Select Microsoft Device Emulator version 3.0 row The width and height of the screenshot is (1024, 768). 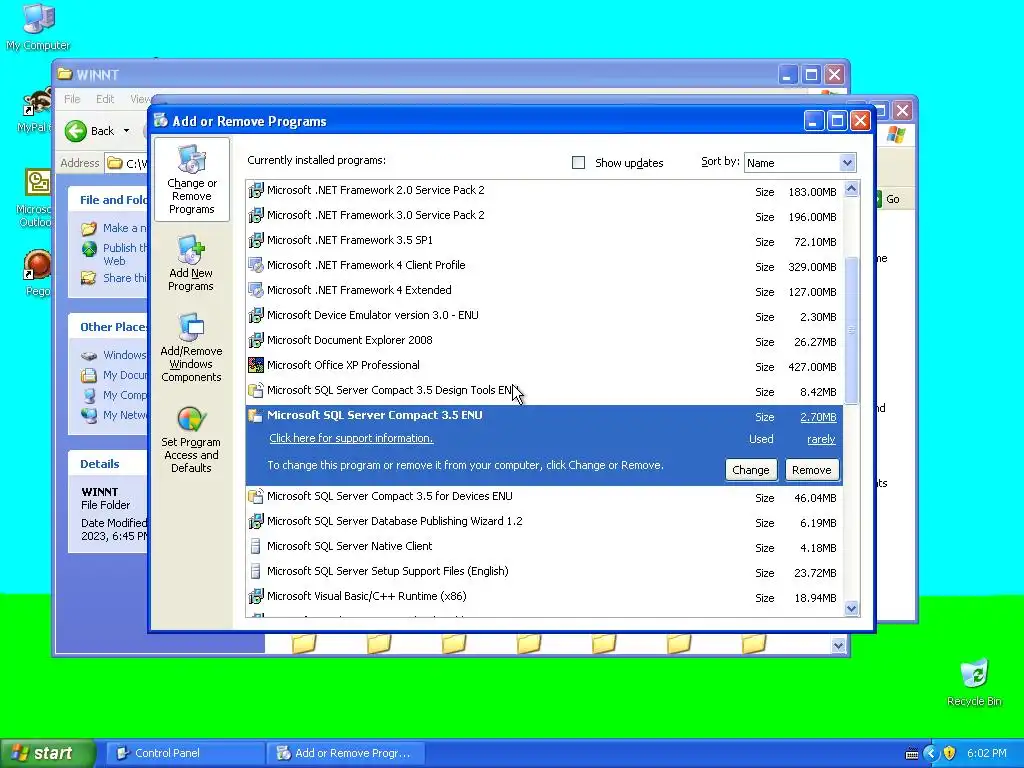544,315
